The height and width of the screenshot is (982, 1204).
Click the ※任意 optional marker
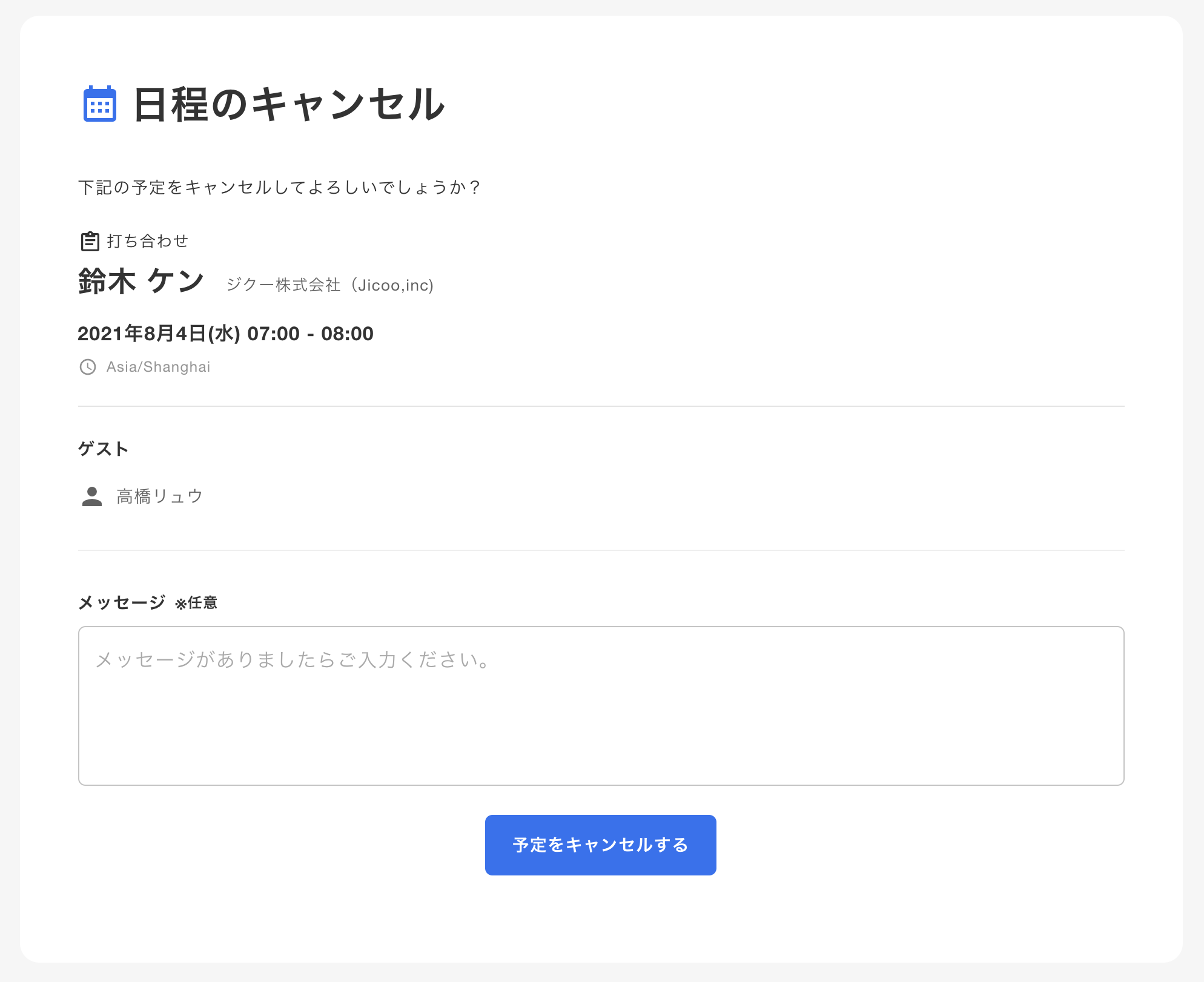[196, 603]
